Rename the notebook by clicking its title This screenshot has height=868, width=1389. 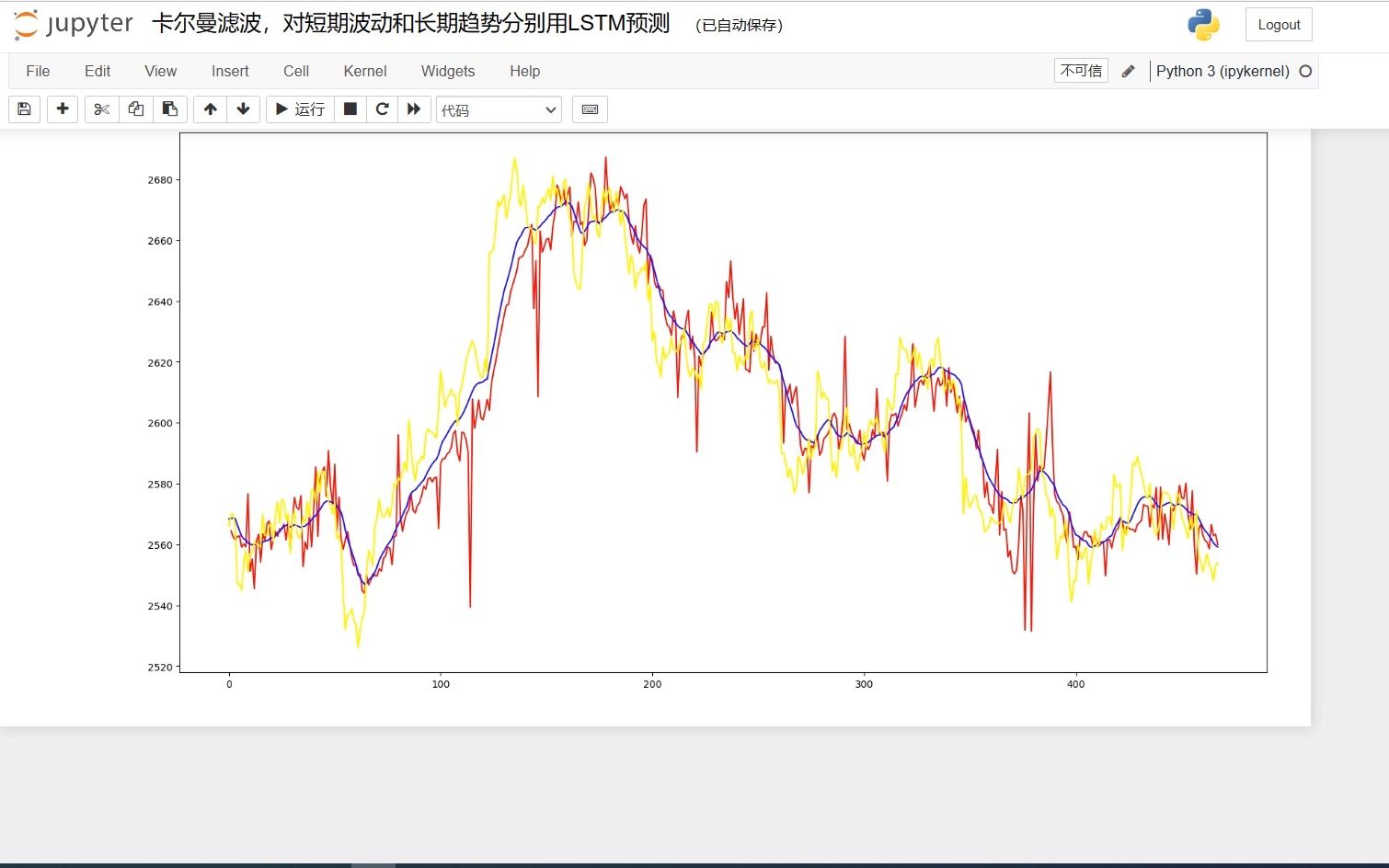(410, 24)
